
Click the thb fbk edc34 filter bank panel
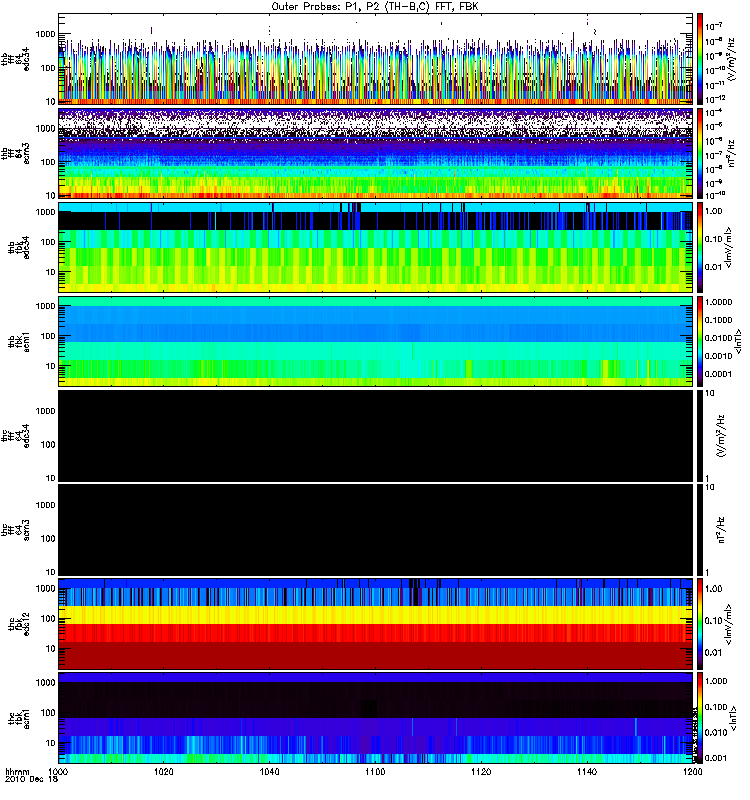(x=376, y=247)
